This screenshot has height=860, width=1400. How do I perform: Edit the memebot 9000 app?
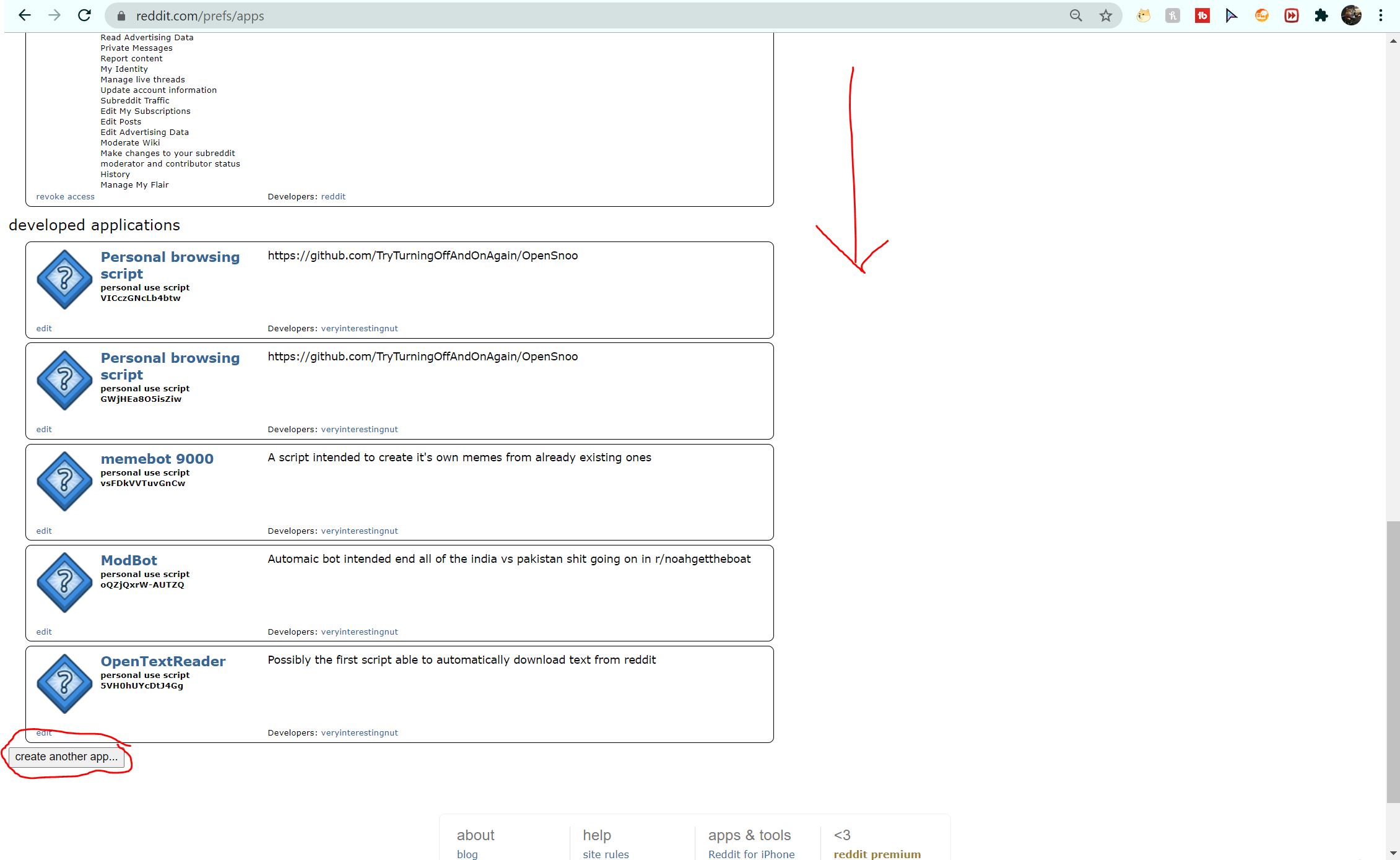pyautogui.click(x=44, y=531)
